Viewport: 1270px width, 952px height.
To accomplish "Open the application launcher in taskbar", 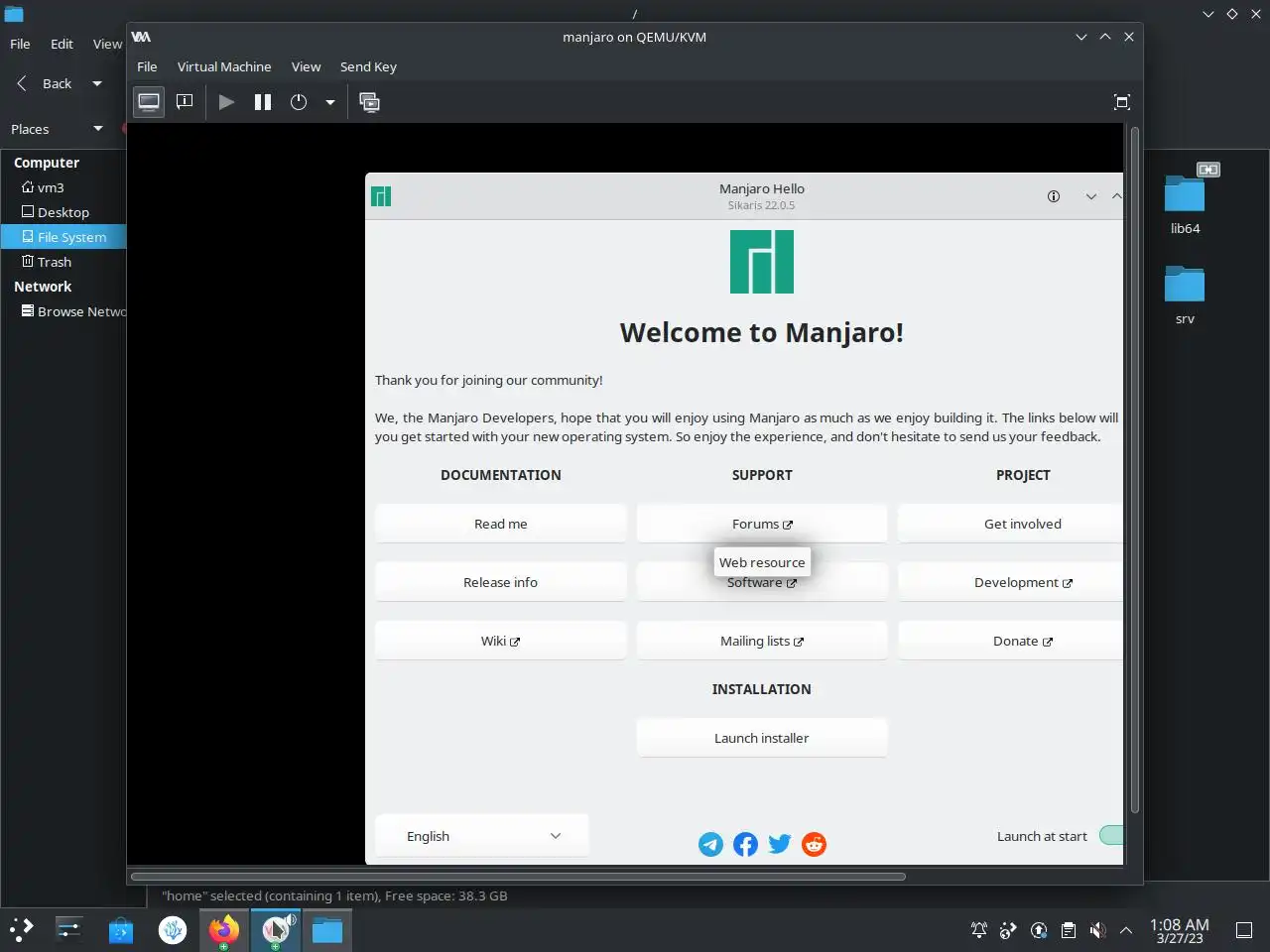I will (x=22, y=929).
